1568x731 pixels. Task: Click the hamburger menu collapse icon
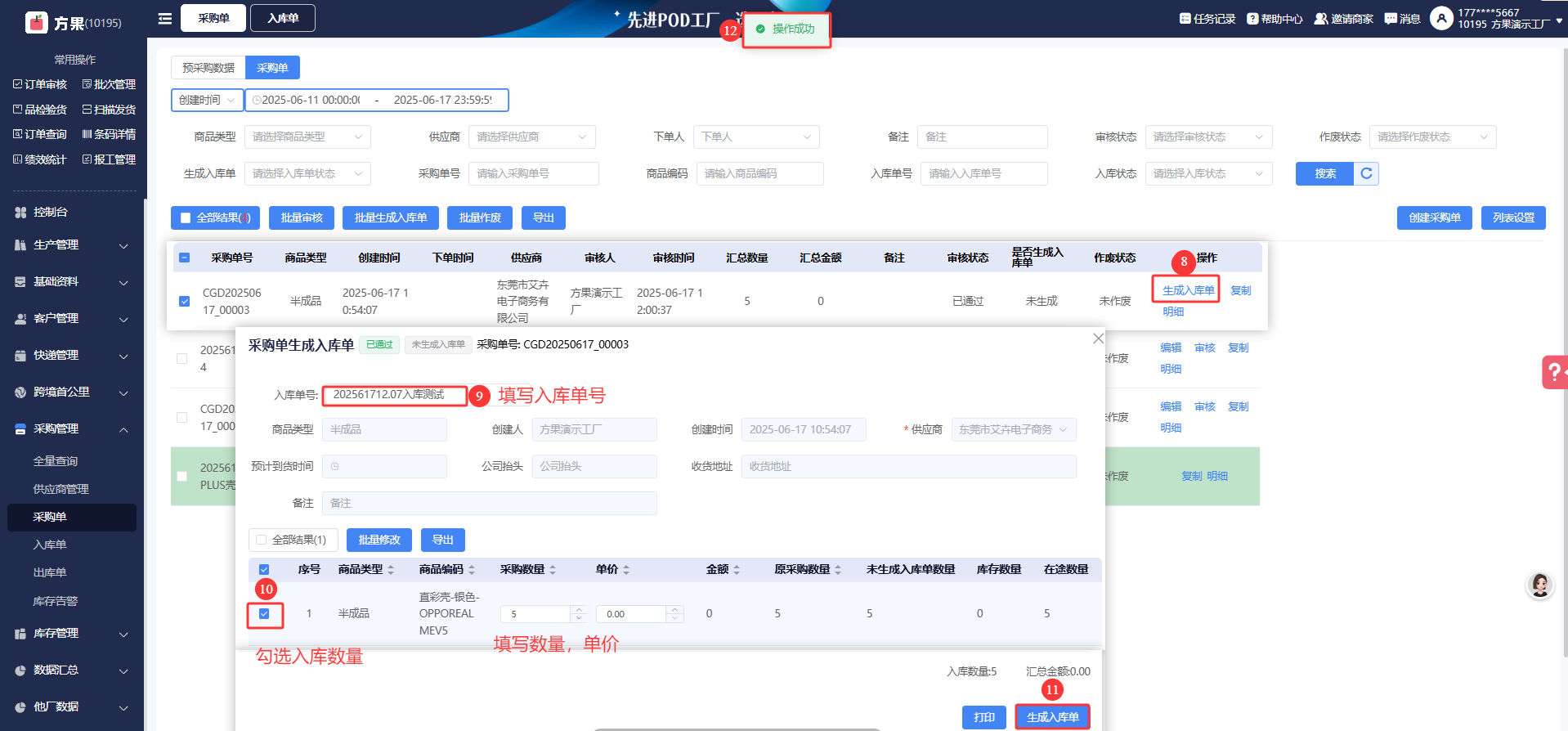pos(164,18)
